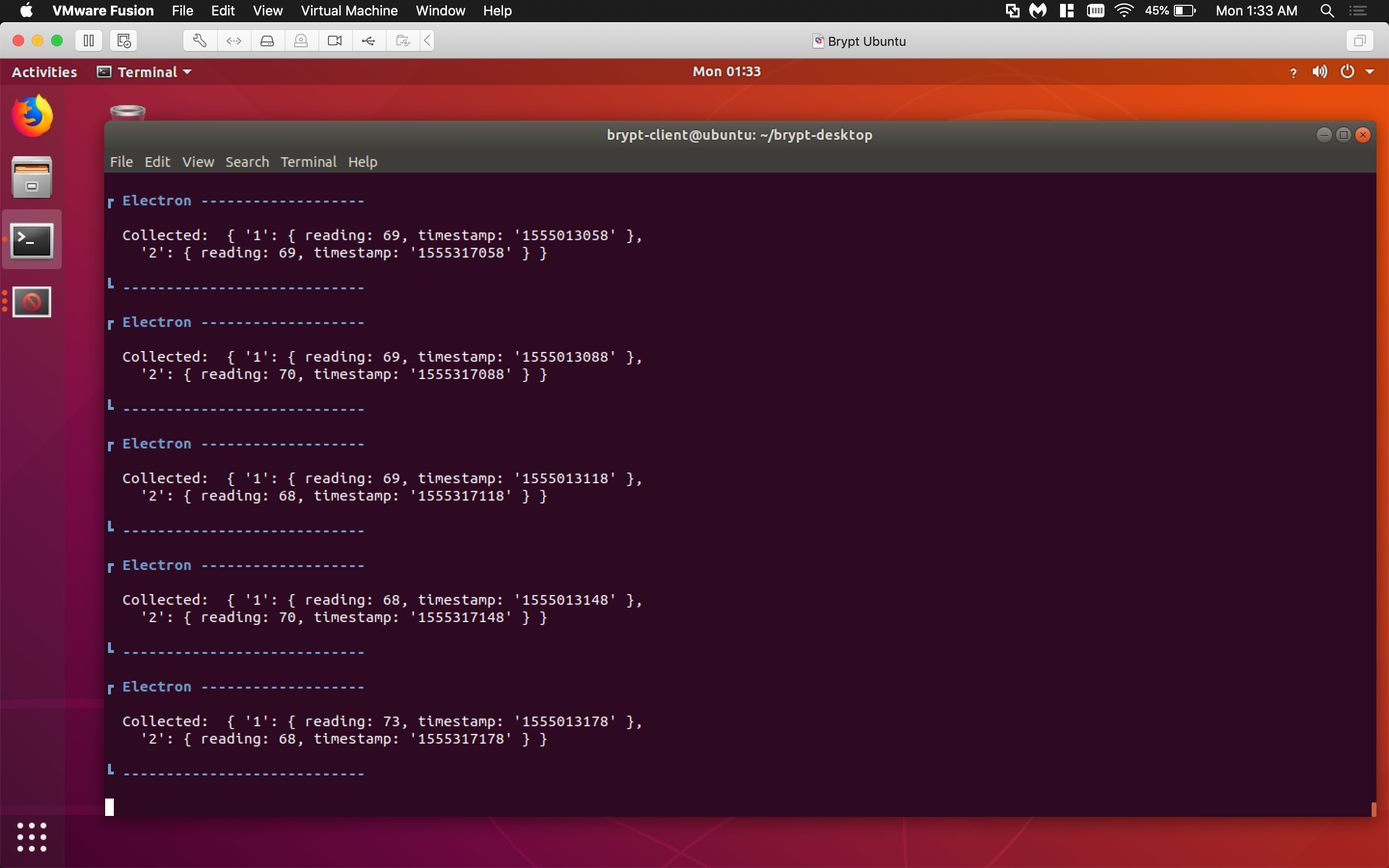The width and height of the screenshot is (1389, 868).
Task: Click the USB devices toolbar icon
Action: pos(368,41)
